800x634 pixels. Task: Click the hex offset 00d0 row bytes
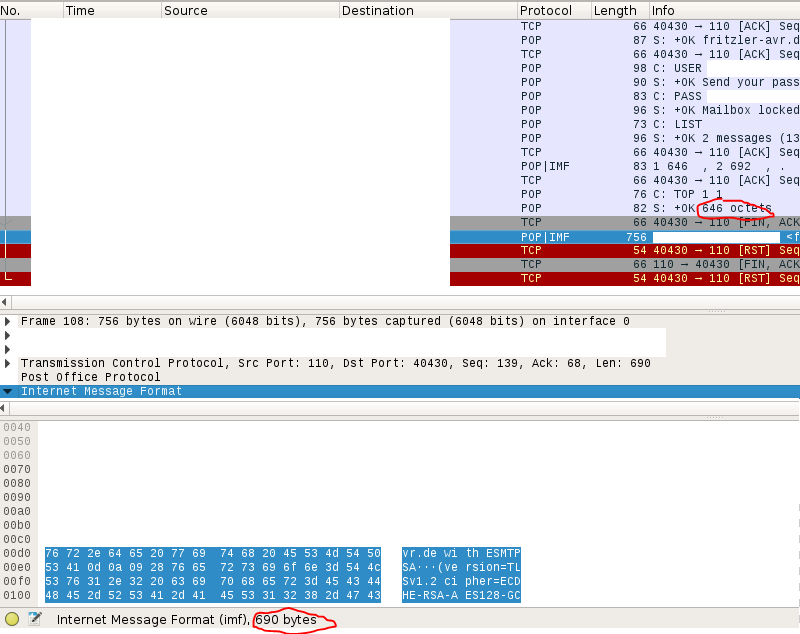point(213,553)
